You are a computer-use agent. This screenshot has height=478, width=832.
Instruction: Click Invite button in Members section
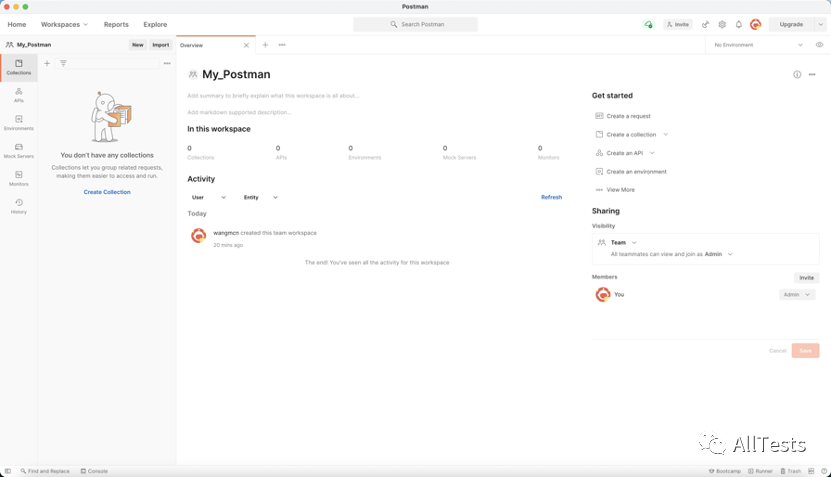point(807,278)
